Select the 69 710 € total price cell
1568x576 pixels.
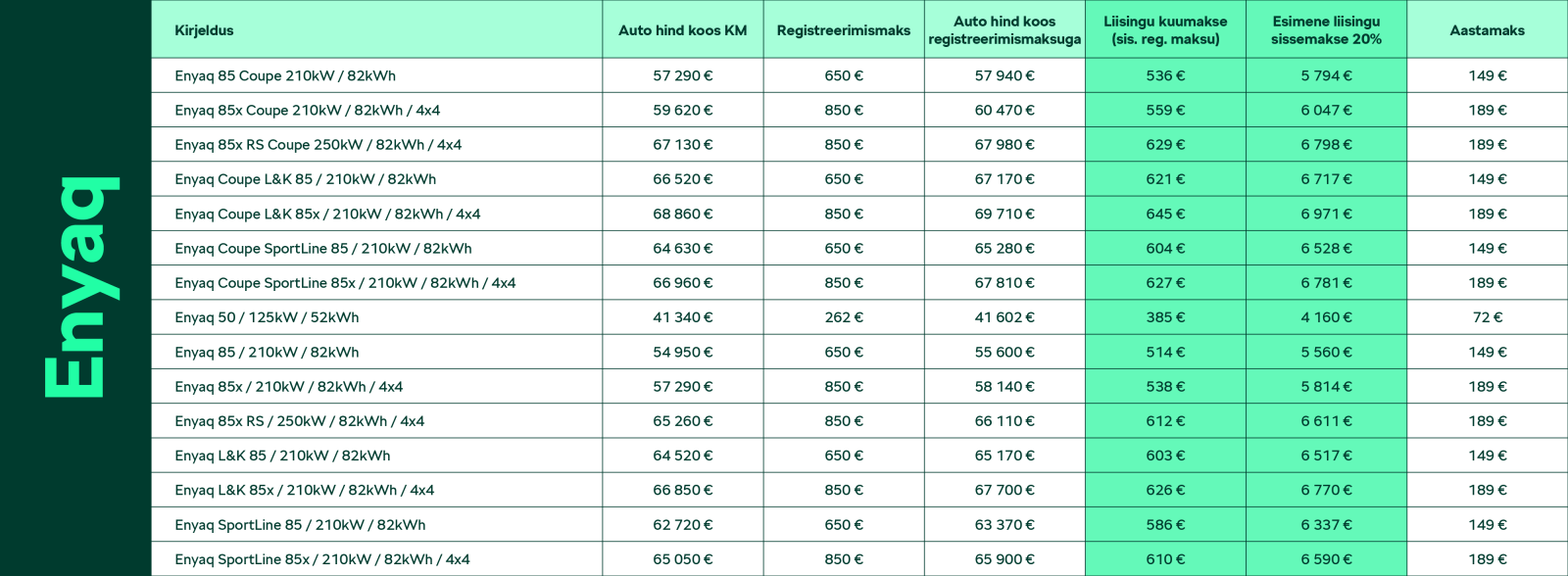1004,214
